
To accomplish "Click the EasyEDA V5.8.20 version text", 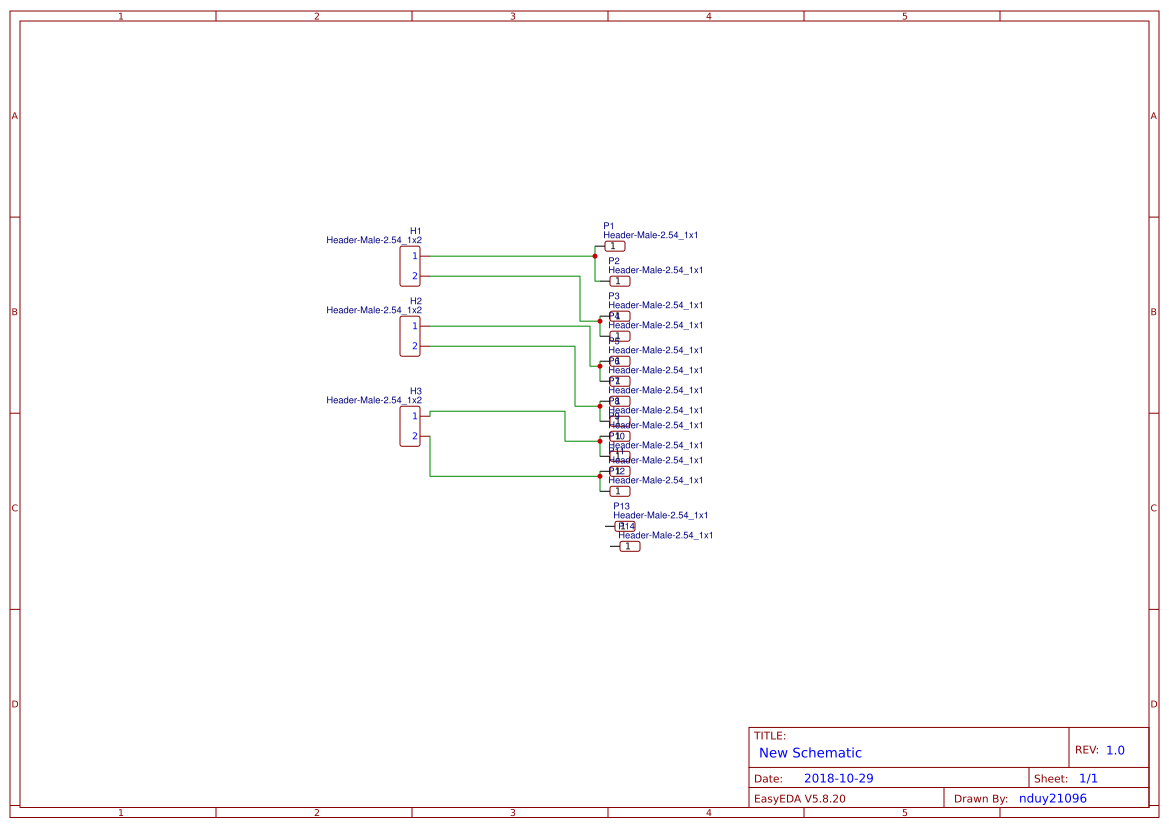I will 799,798.
